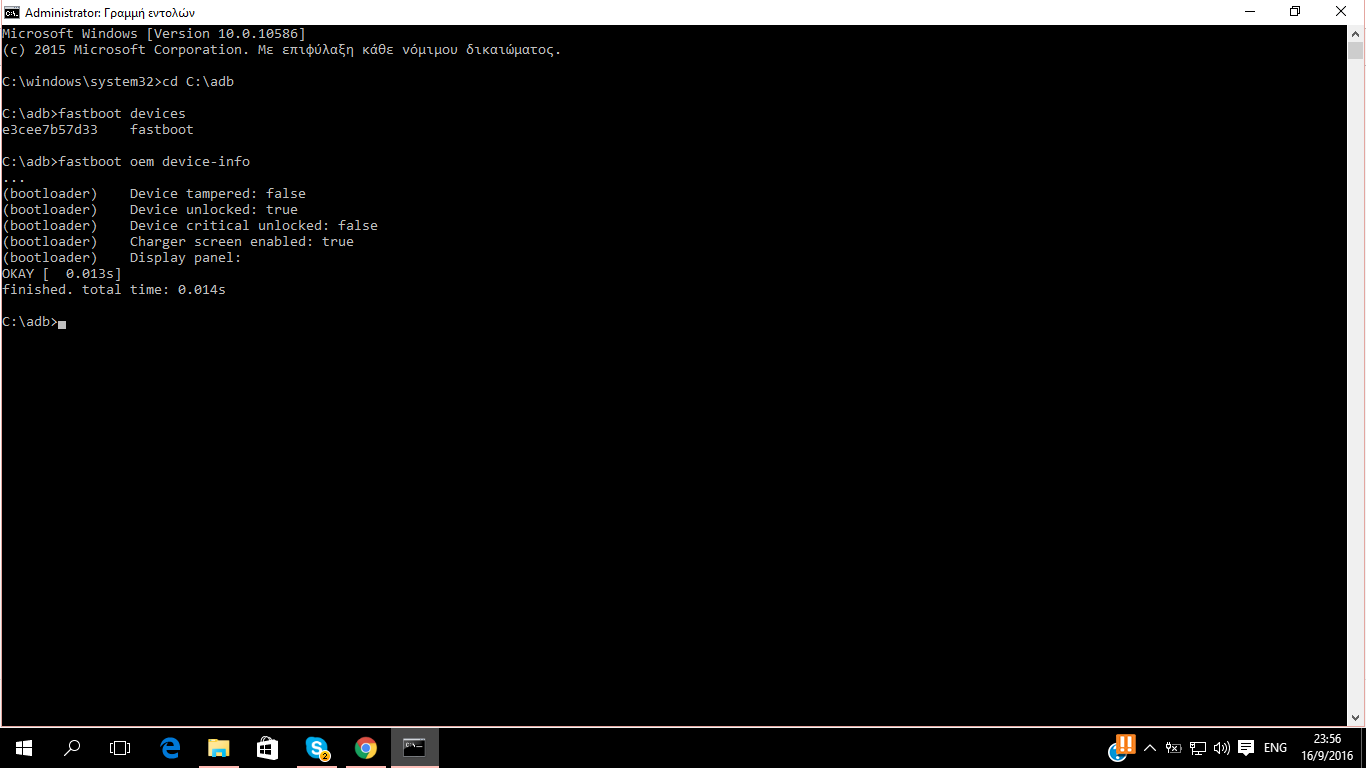Click the 'finished. total time: 0.014s' line
This screenshot has height=768, width=1366.
pos(114,290)
